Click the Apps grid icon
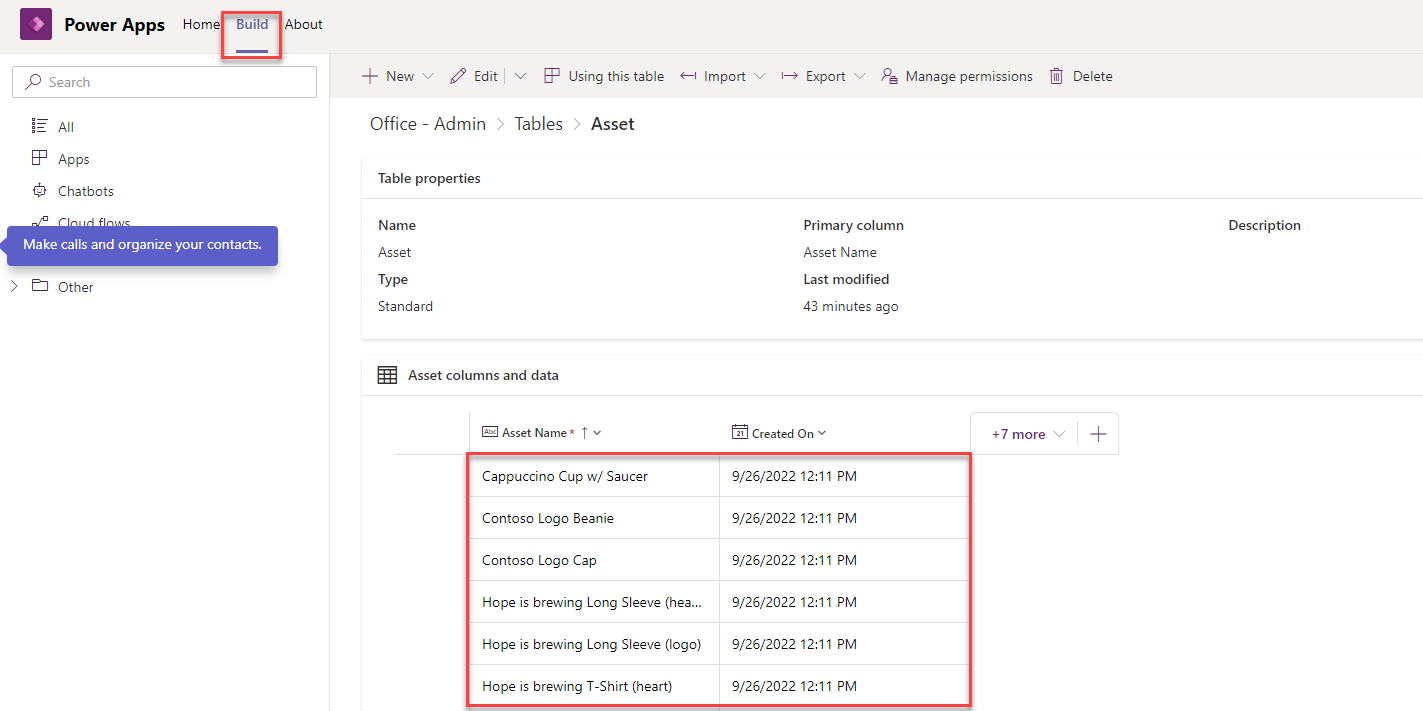This screenshot has height=711, width=1423. tap(40, 158)
